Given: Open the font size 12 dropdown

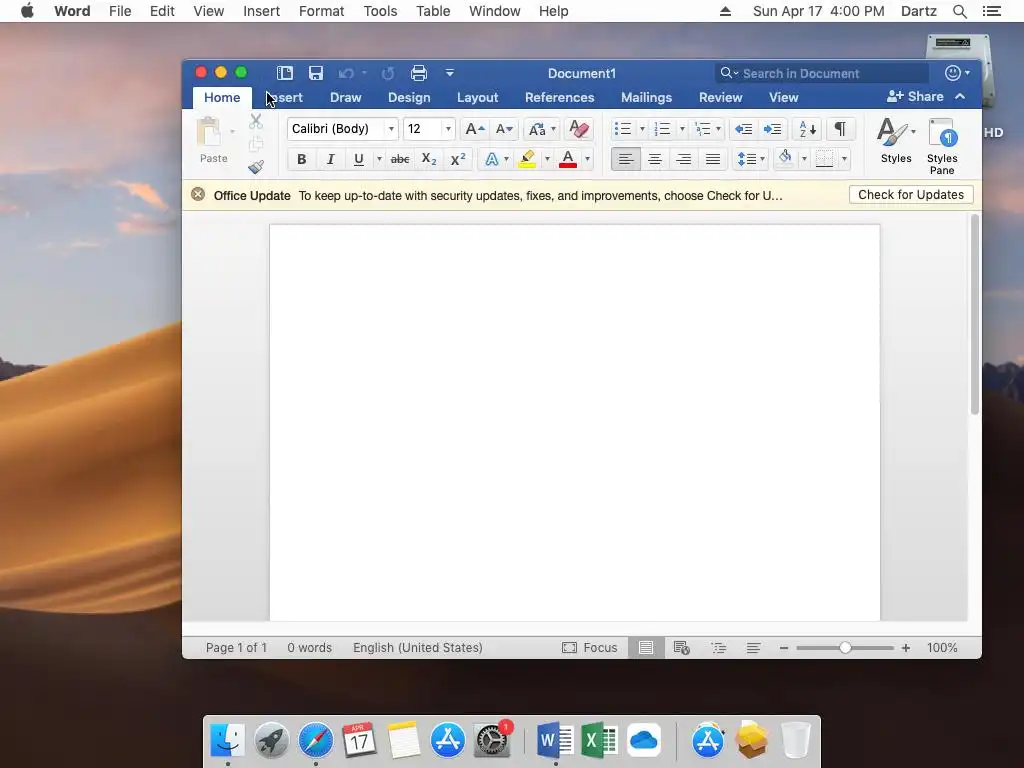Looking at the screenshot, I should [x=448, y=129].
